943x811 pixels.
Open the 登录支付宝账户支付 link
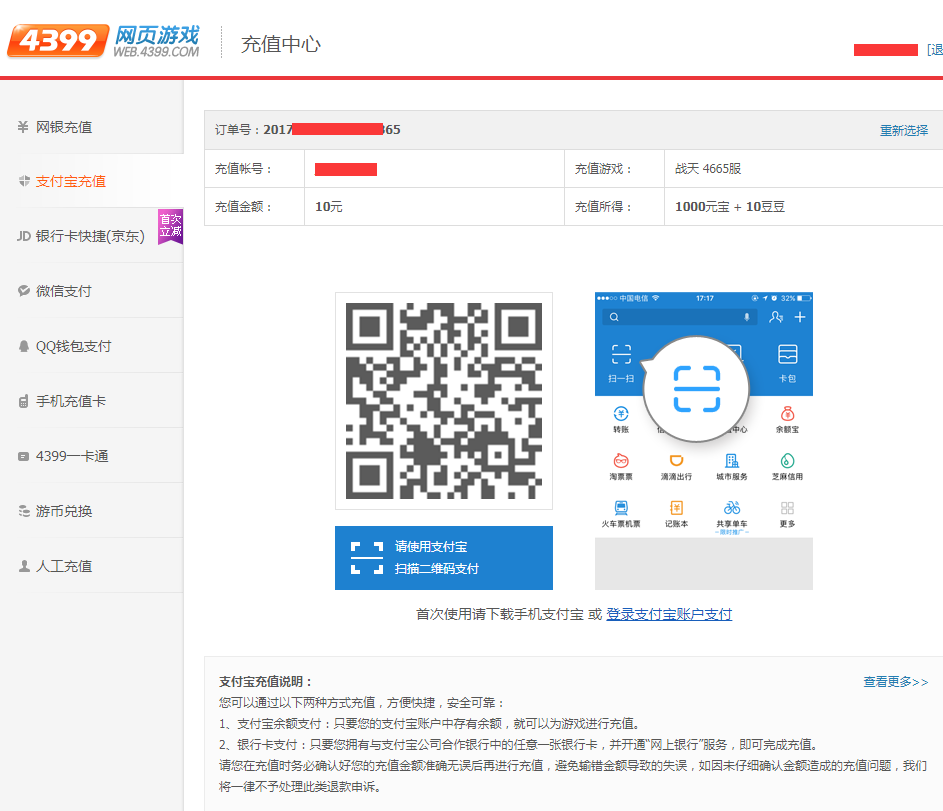669,614
